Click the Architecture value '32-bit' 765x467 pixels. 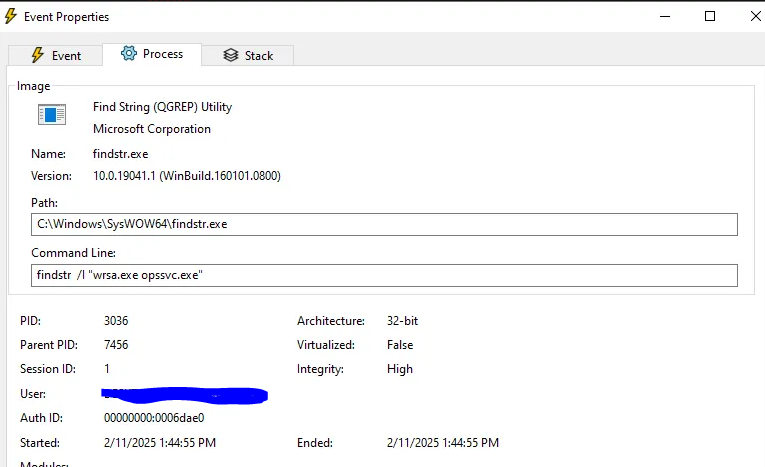tap(403, 321)
